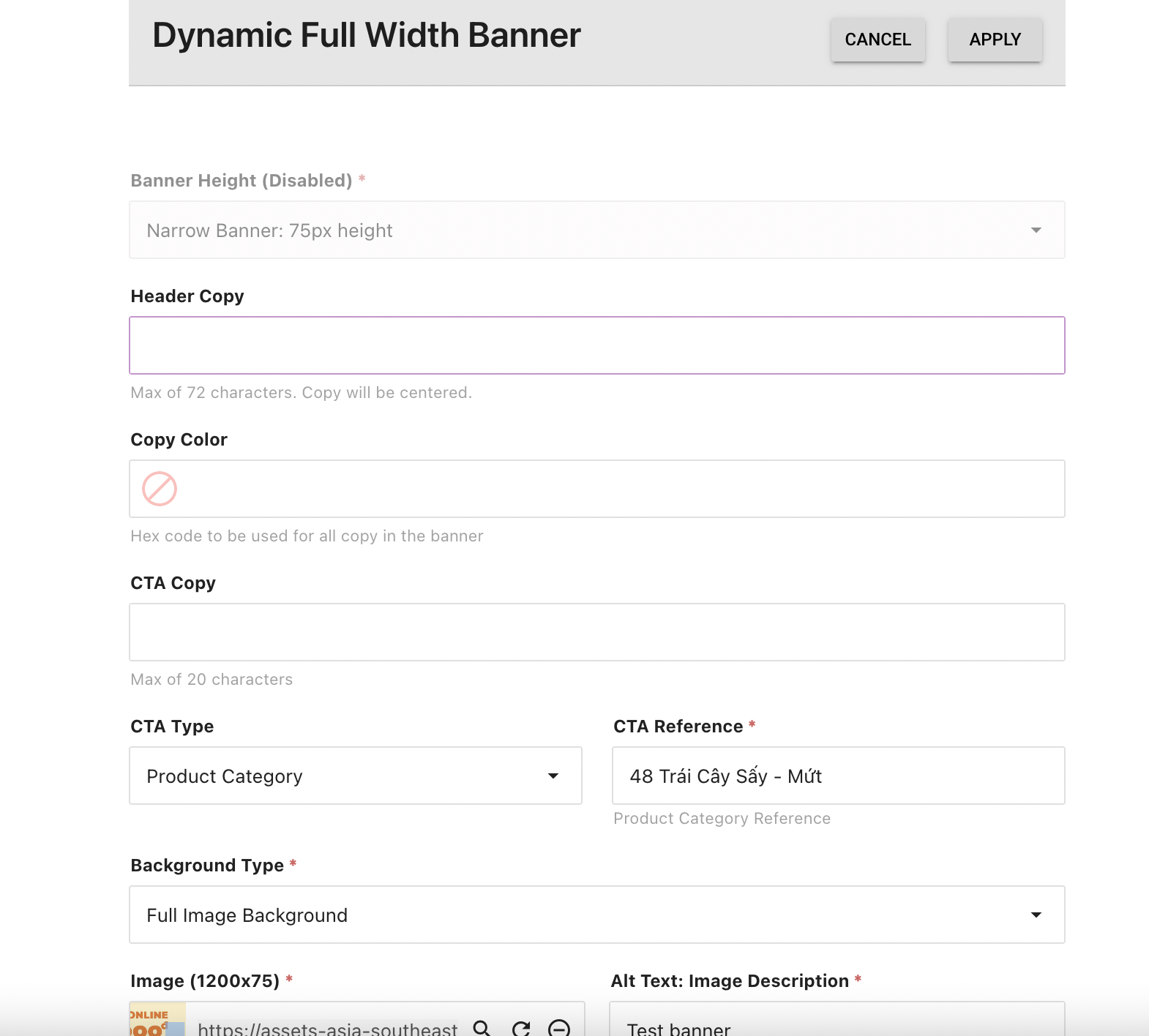The height and width of the screenshot is (1036, 1149).
Task: Click the Header Copy label
Action: pyautogui.click(x=187, y=296)
